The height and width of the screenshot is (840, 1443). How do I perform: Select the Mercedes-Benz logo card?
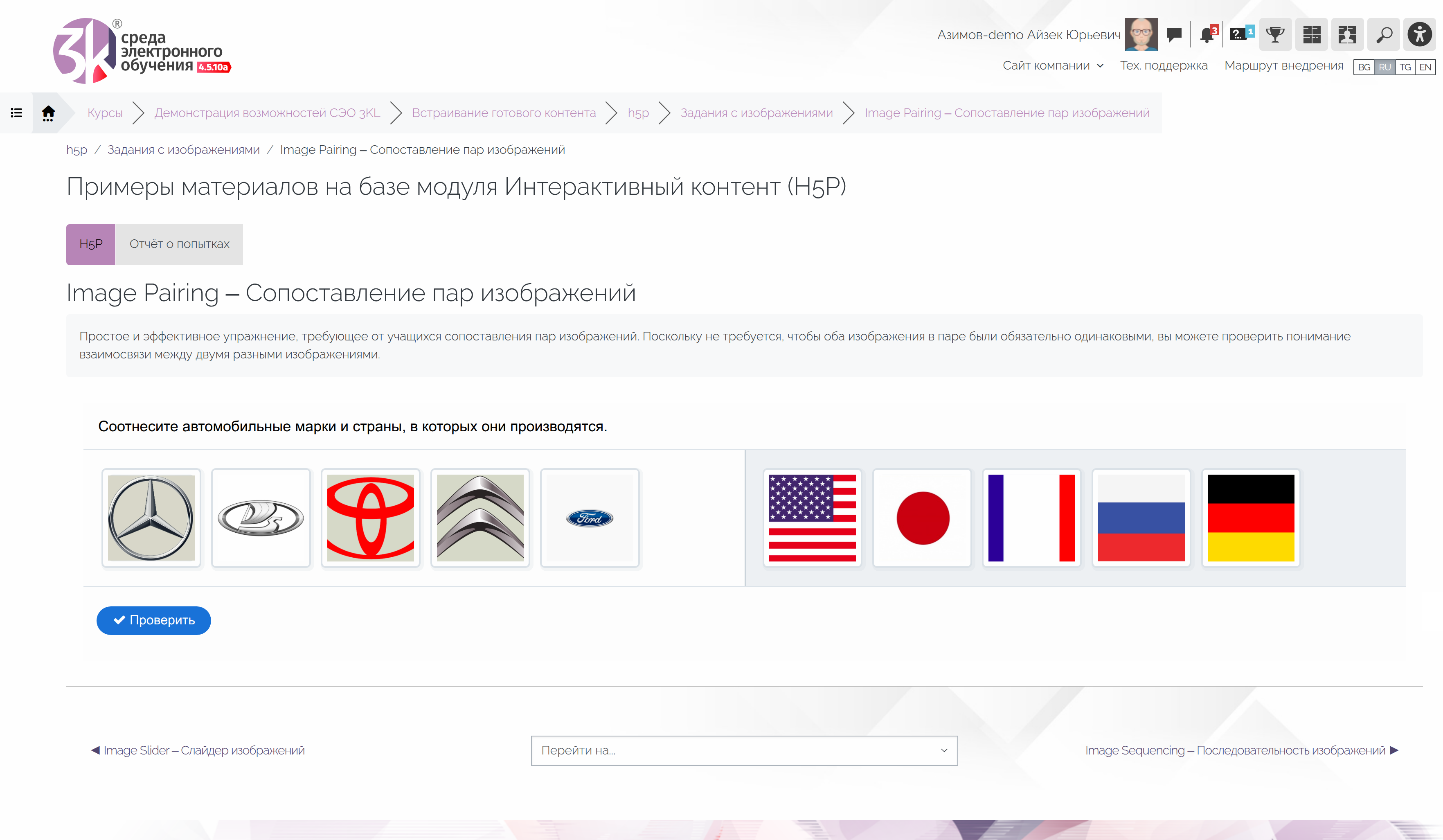(151, 518)
